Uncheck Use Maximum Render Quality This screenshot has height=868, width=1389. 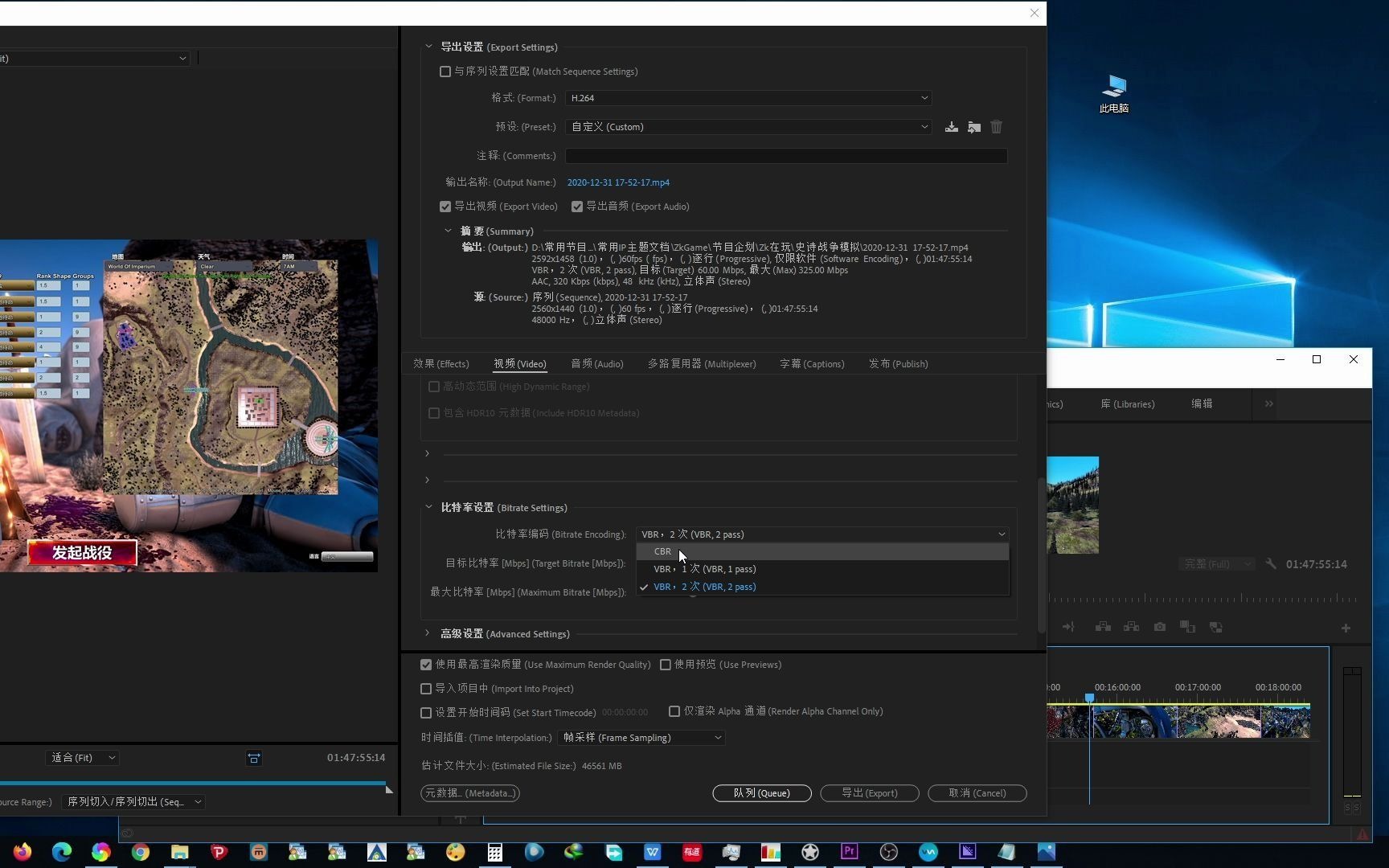point(426,665)
